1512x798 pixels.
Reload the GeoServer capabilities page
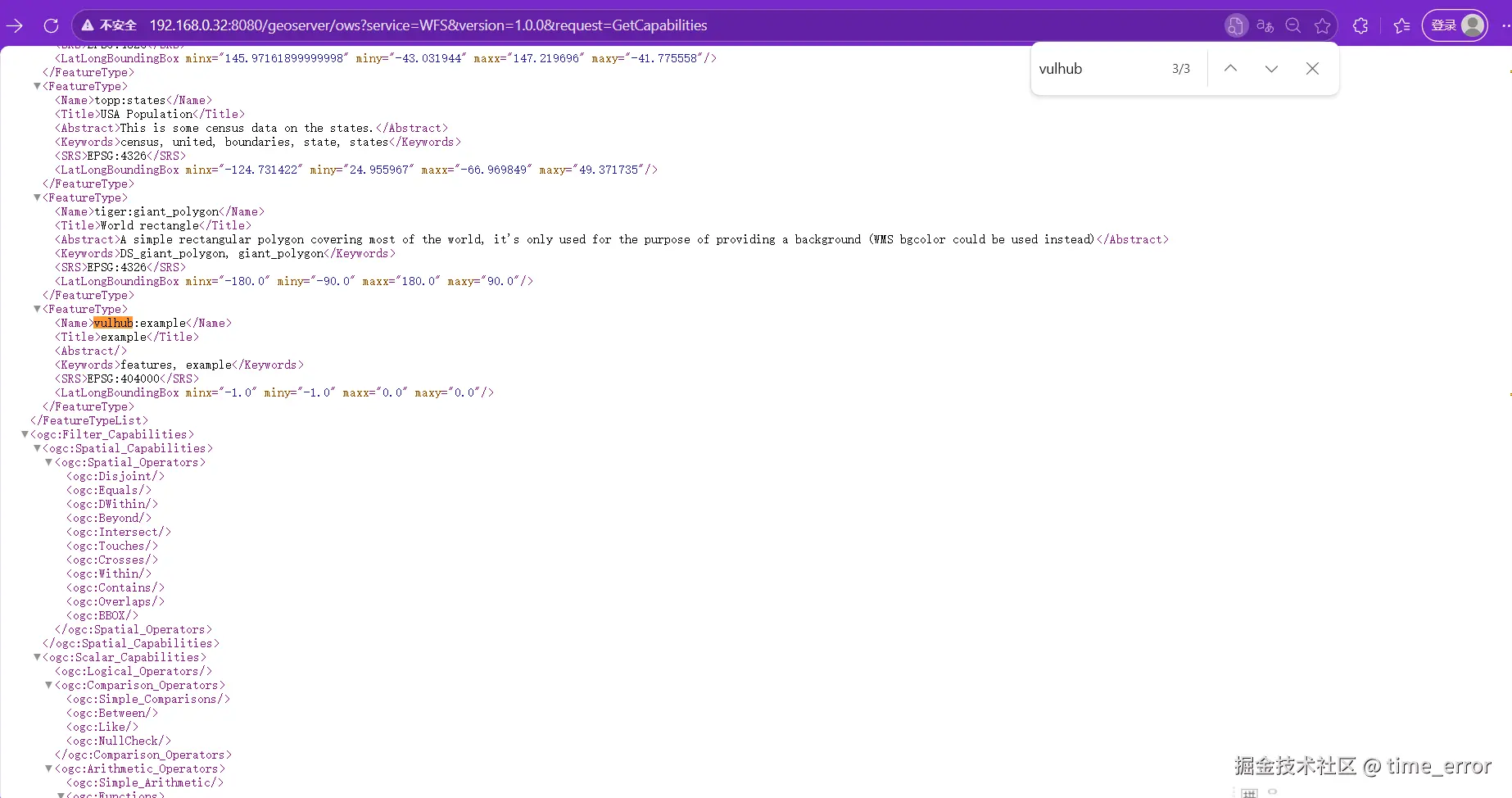51,25
